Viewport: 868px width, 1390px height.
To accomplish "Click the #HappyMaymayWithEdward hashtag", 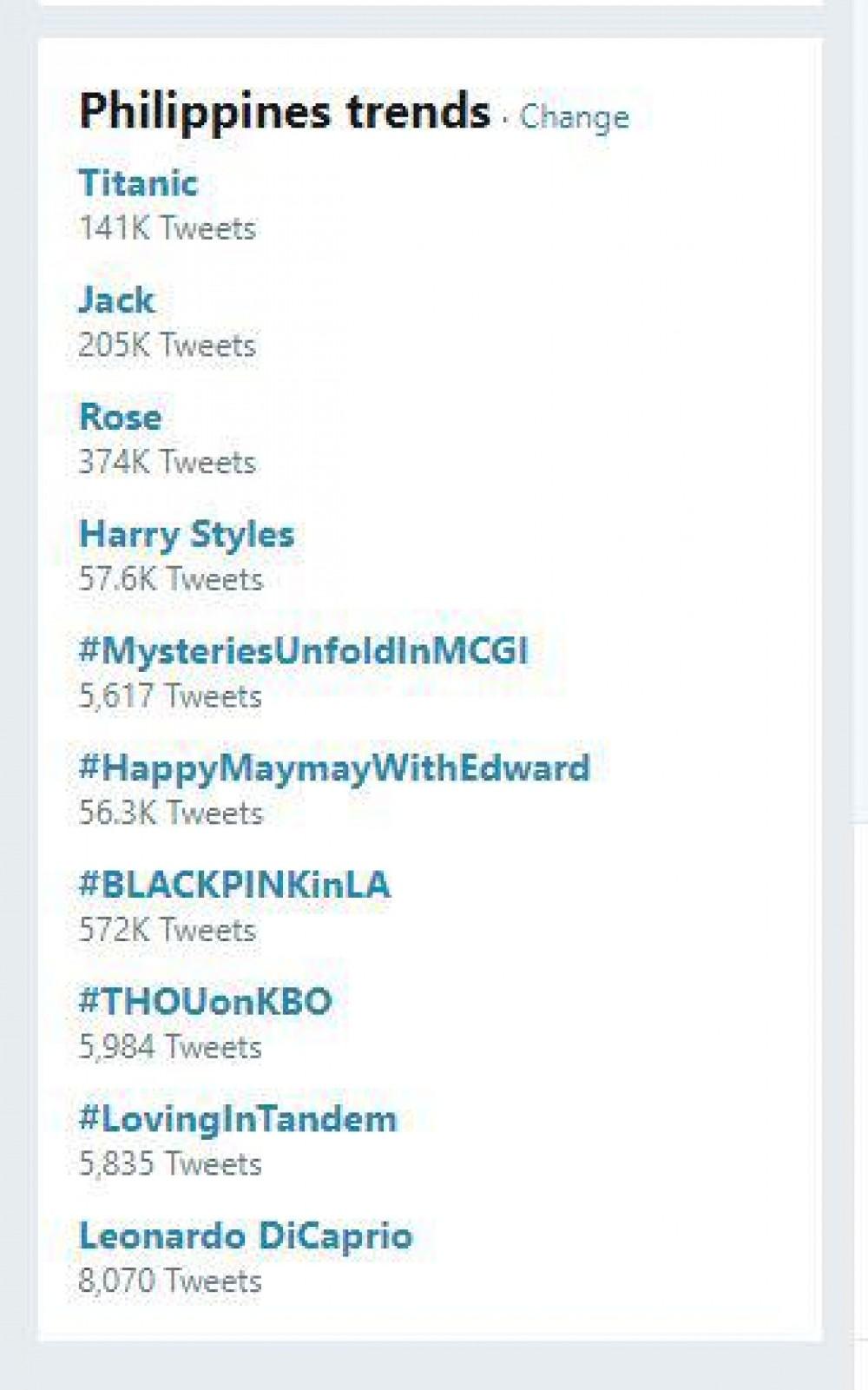I will click(x=334, y=768).
